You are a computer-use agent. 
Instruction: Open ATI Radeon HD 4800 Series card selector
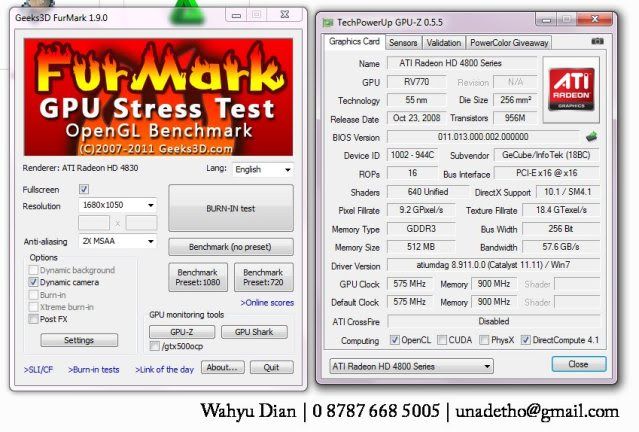tap(411, 366)
